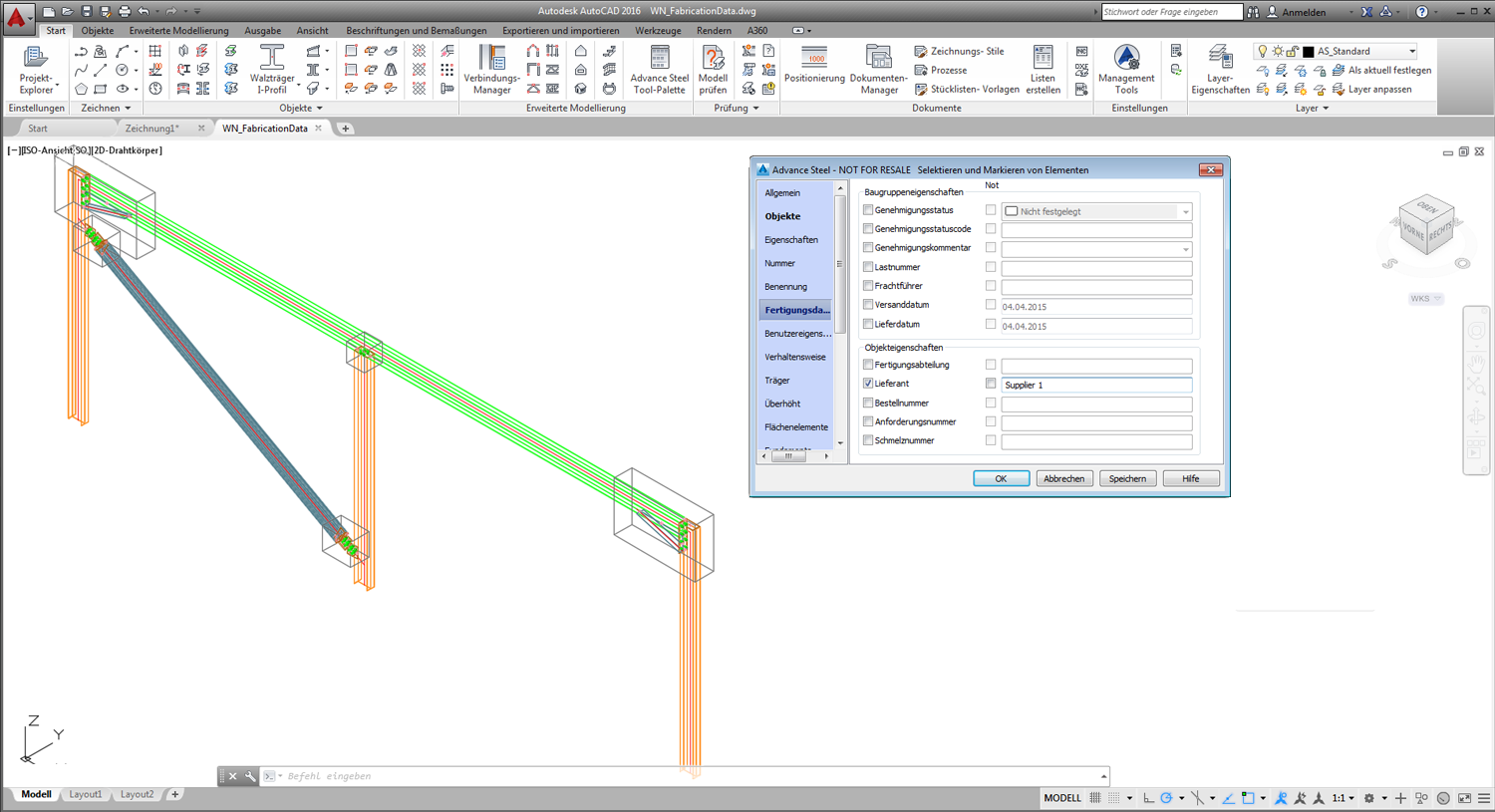This screenshot has height=812, width=1495.
Task: Expand the Prüfung panel
Action: coord(737,108)
